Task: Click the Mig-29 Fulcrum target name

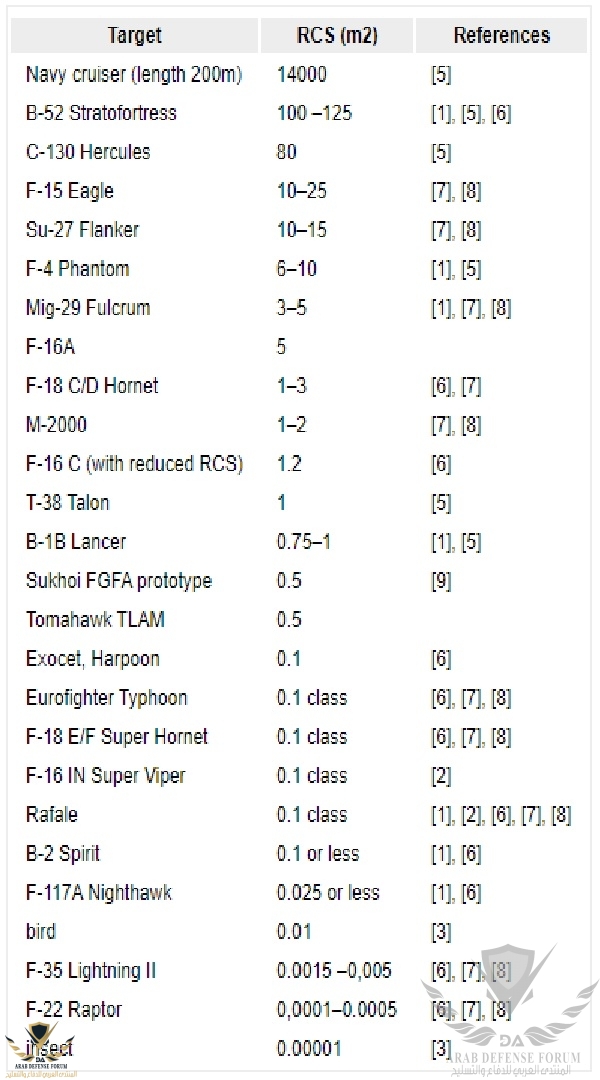Action: pyautogui.click(x=88, y=308)
